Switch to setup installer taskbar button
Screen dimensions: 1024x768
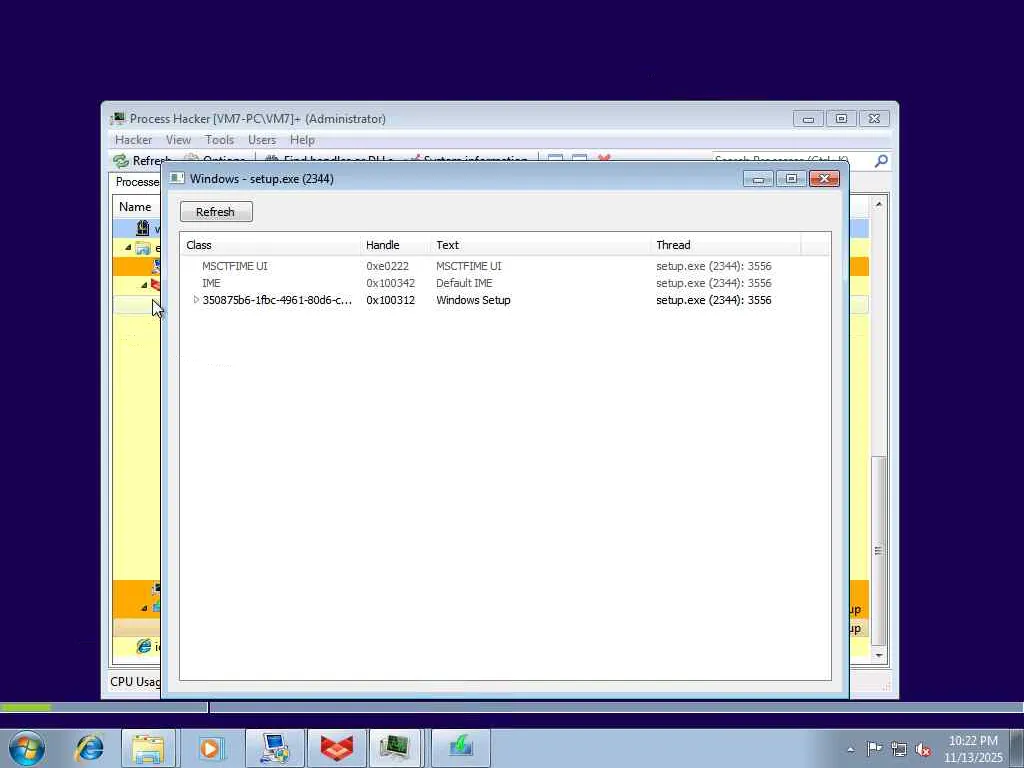(x=460, y=748)
